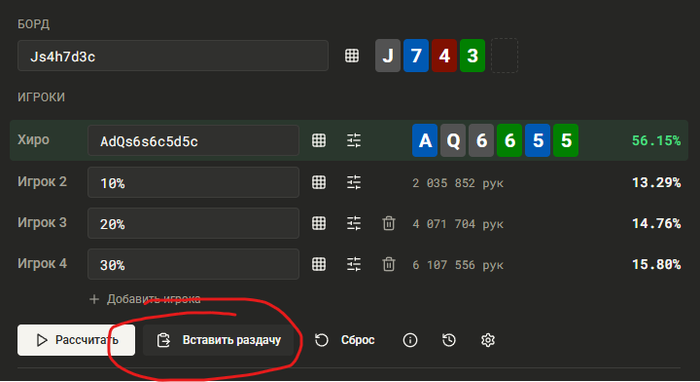Delete Игрок 3 with trash icon
The height and width of the screenshot is (382, 700).
[389, 223]
